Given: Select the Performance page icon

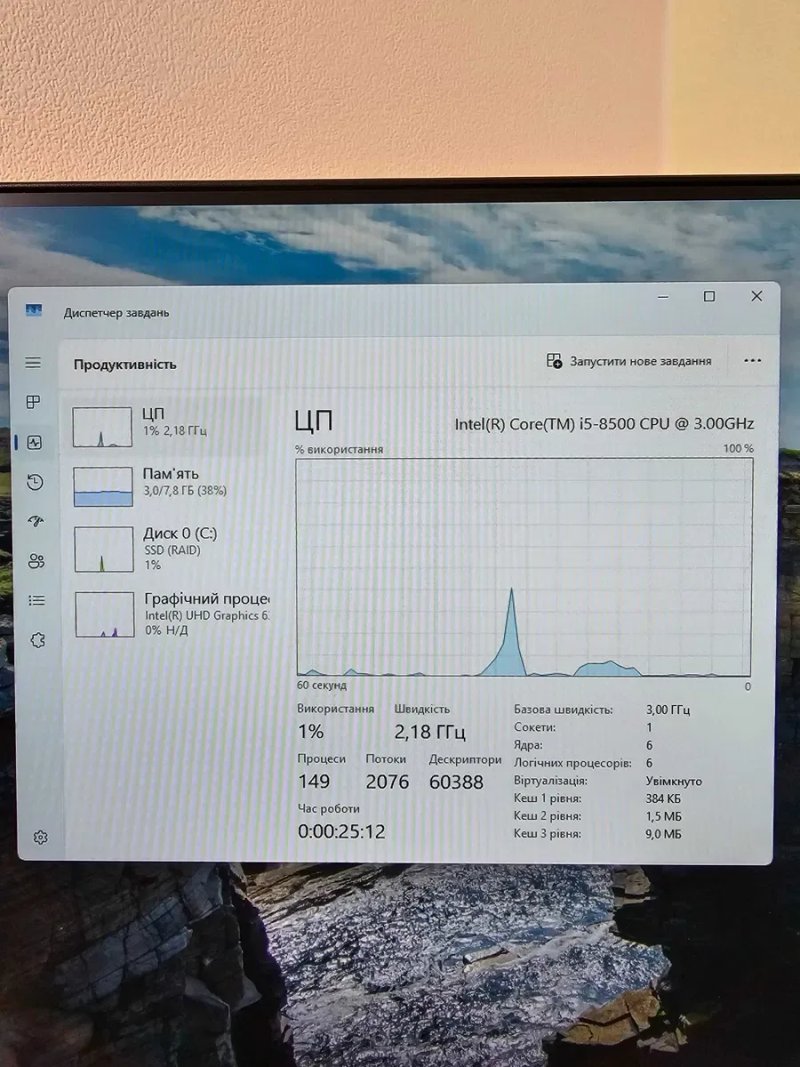Looking at the screenshot, I should point(35,442).
